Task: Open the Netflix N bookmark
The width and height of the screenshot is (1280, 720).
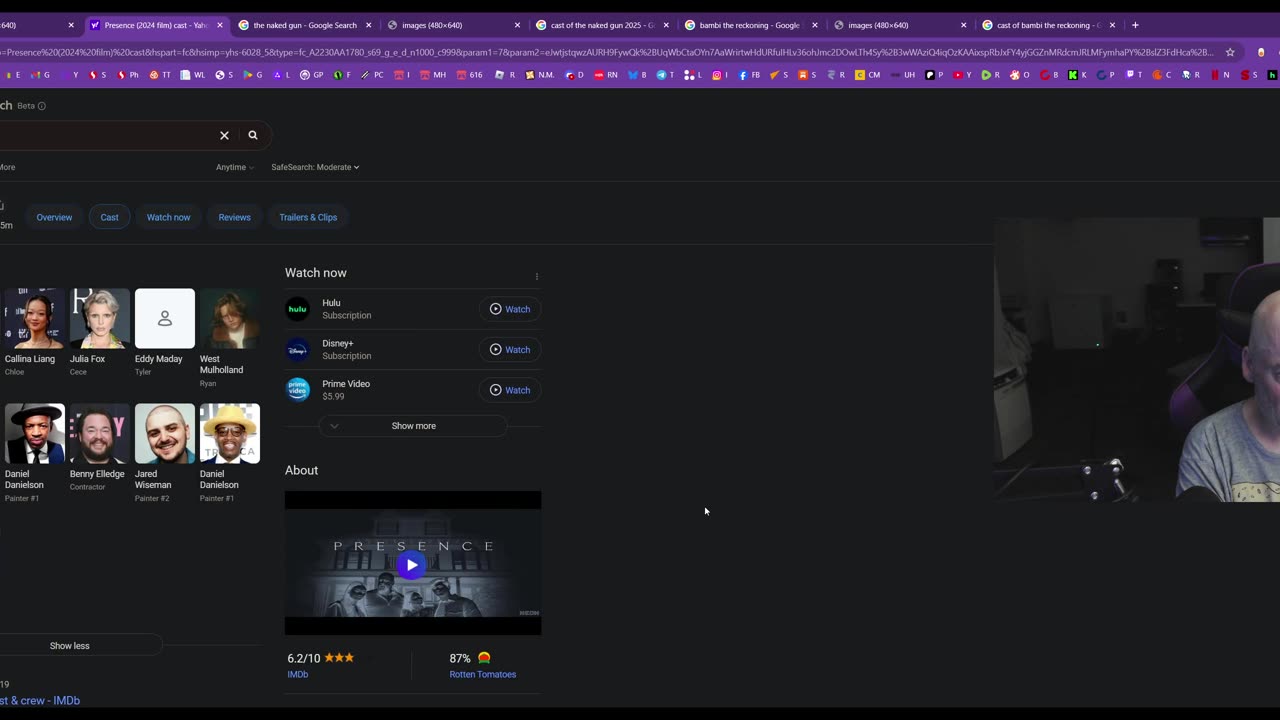Action: coord(1220,74)
